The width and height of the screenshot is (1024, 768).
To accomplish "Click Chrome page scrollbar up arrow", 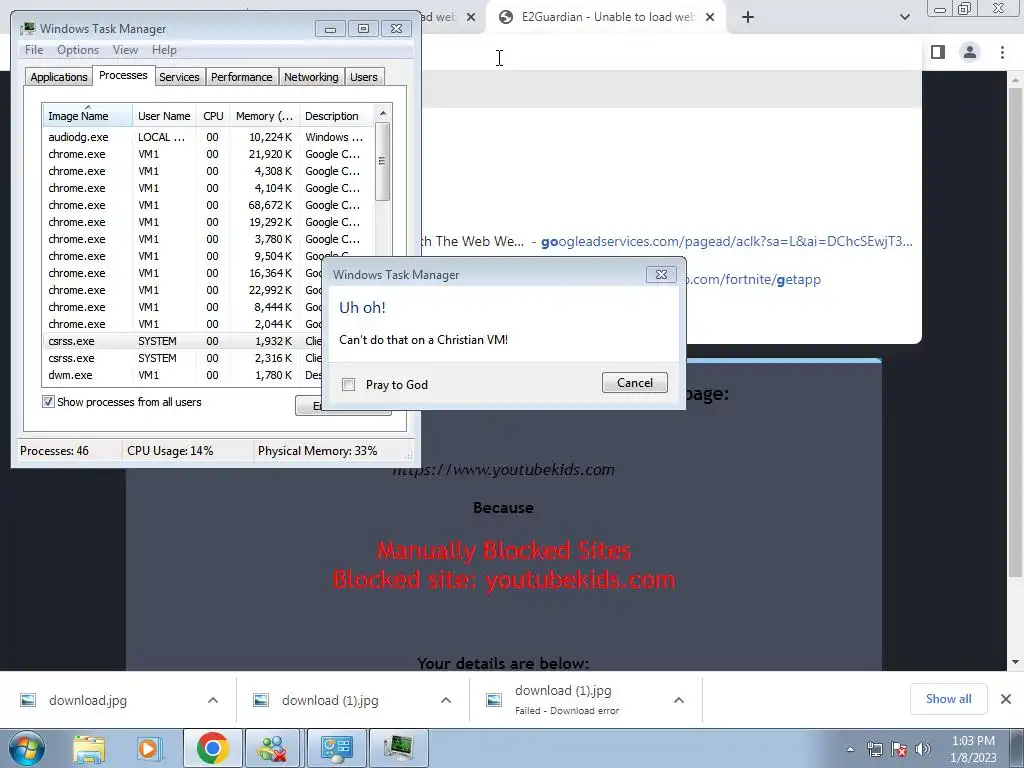I will coord(1016,80).
